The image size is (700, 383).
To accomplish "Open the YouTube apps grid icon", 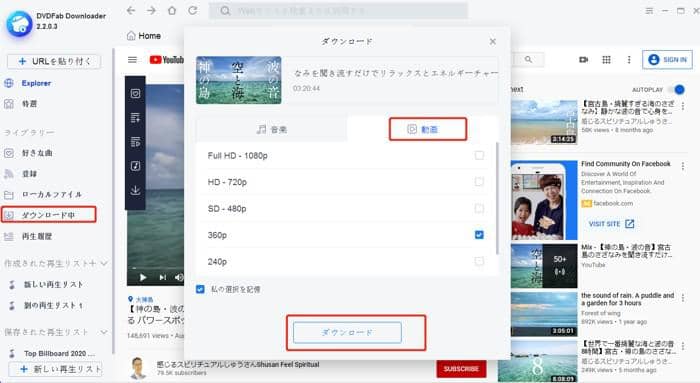I will [606, 59].
